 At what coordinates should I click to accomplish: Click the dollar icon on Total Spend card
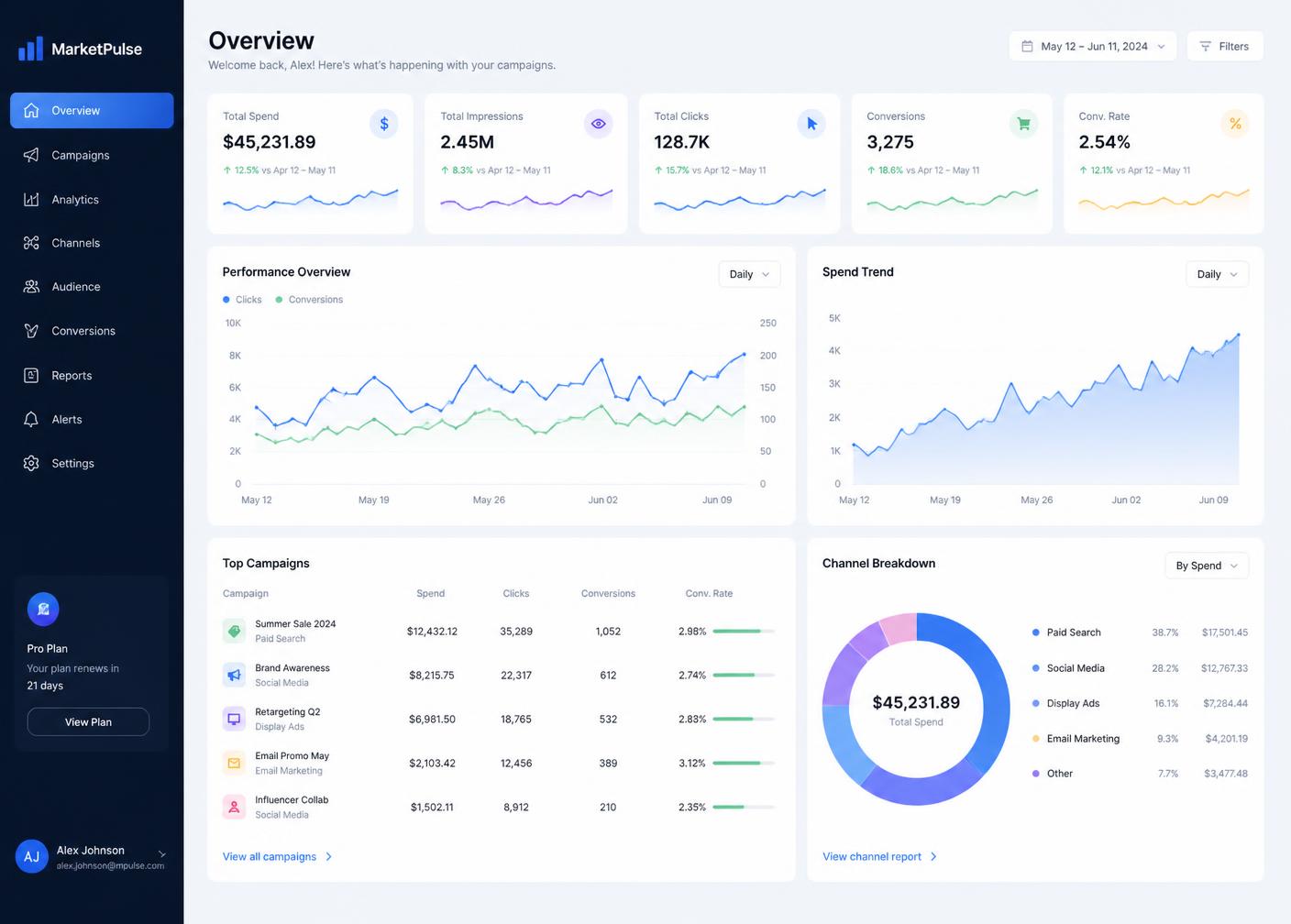coord(383,124)
